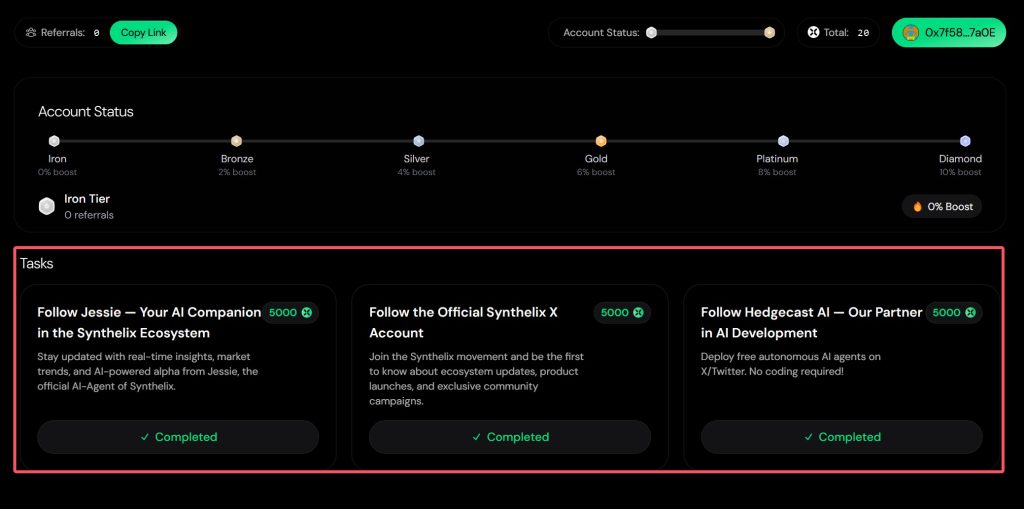Click the Referrals count '0'
Viewport: 1024px width, 509px height.
click(96, 33)
